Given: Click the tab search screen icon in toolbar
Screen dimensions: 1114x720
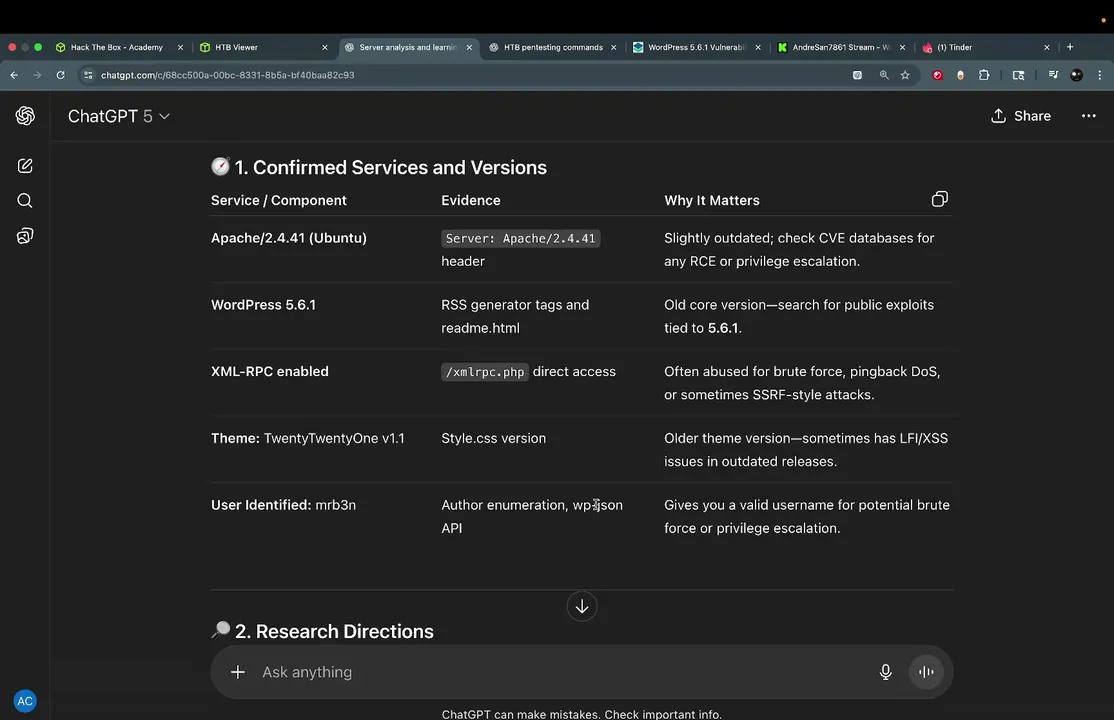Looking at the screenshot, I should pos(1018,75).
